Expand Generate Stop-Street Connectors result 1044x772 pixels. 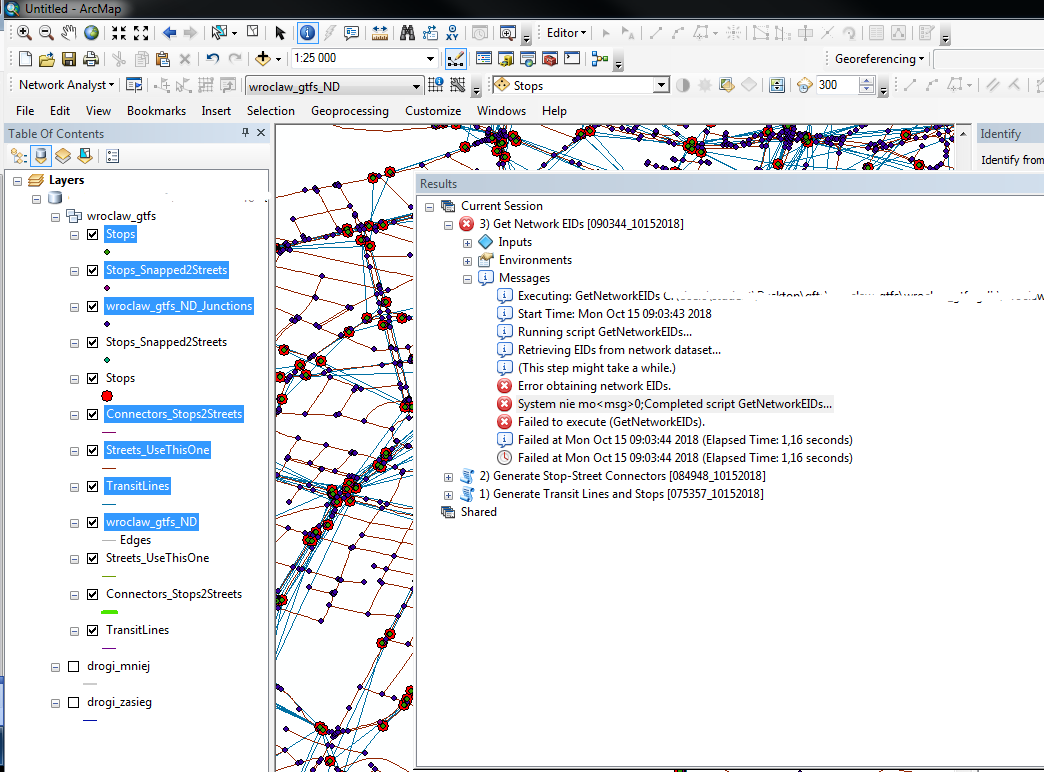[448, 477]
